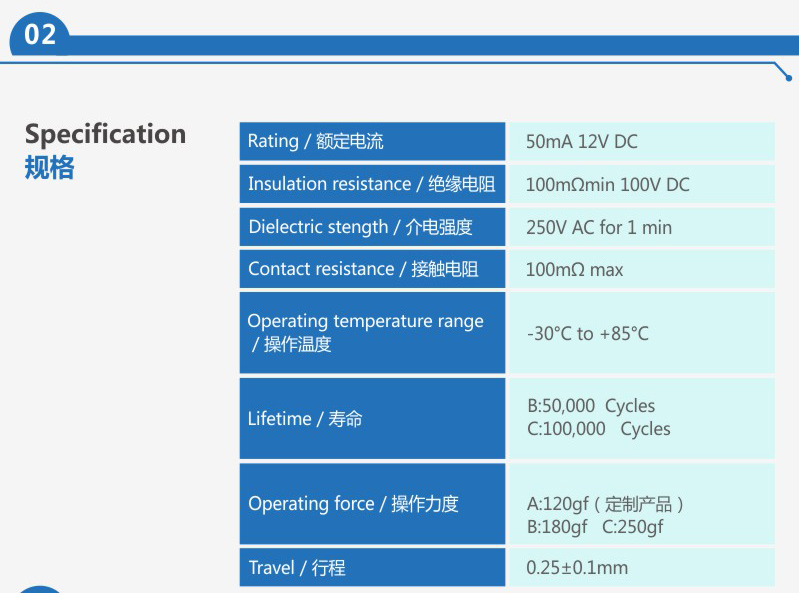This screenshot has width=799, height=593.
Task: Select the 50mA 12V DC value cell
Action: [642, 141]
